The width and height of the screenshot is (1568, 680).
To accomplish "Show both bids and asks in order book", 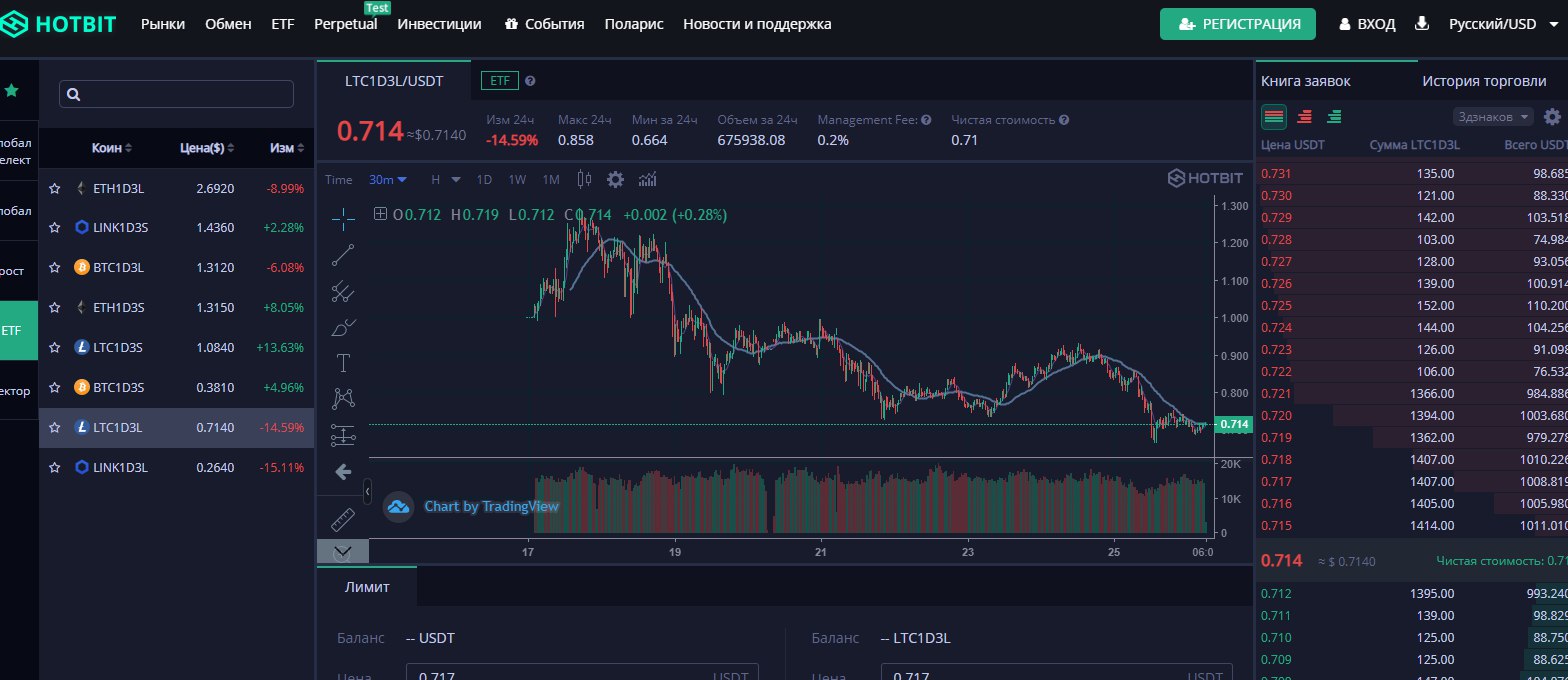I will point(1273,117).
